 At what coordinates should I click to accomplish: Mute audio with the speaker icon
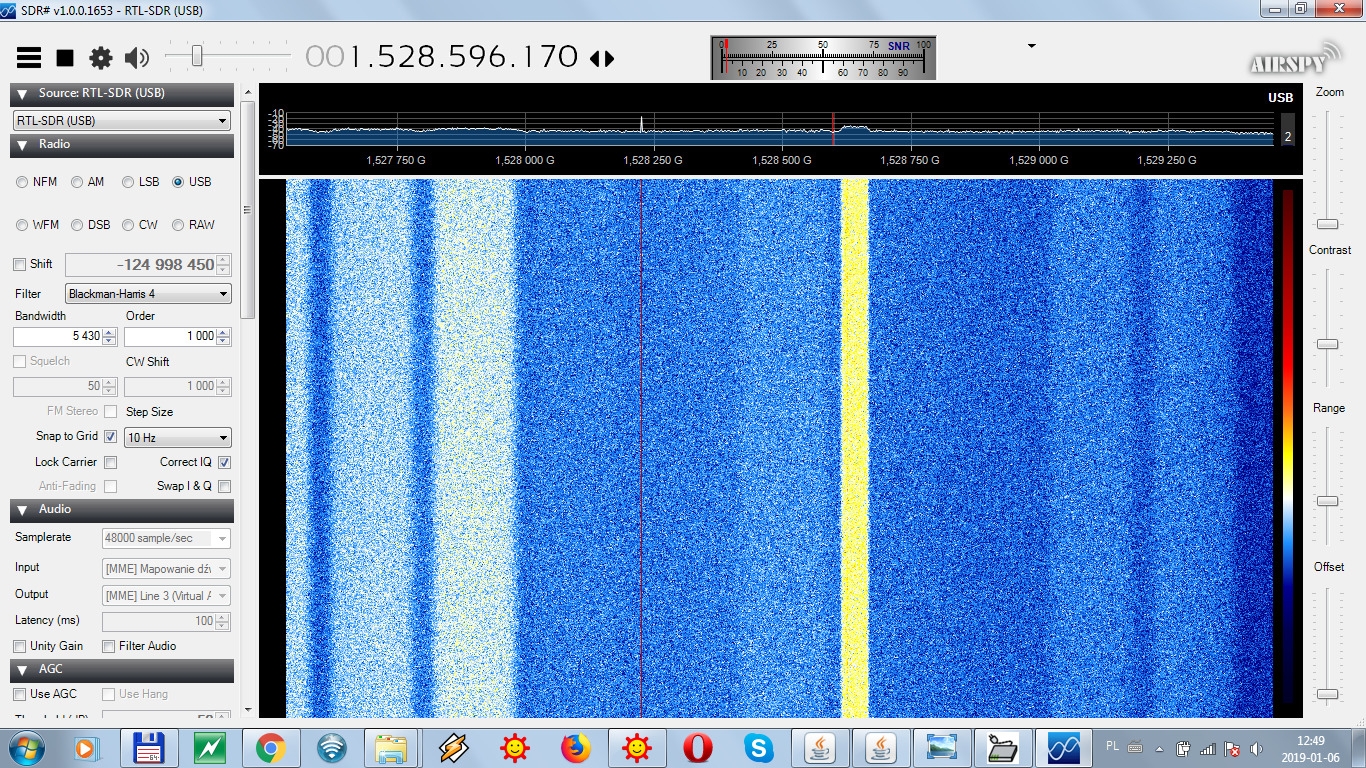point(137,58)
